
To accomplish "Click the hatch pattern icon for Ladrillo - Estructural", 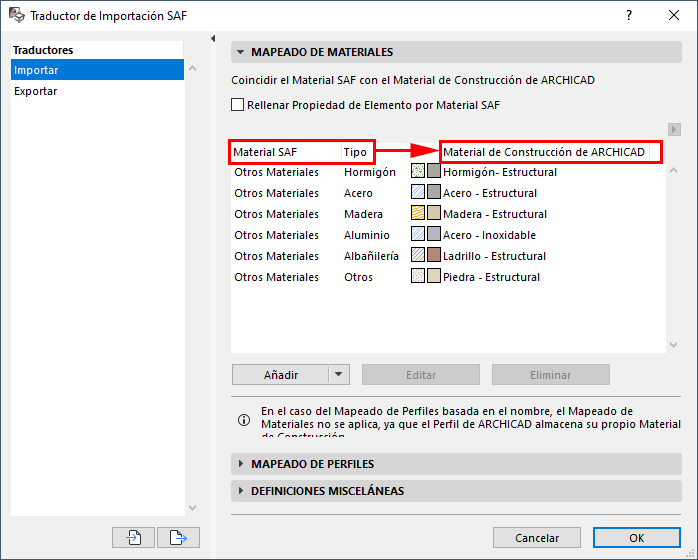I will coord(418,255).
